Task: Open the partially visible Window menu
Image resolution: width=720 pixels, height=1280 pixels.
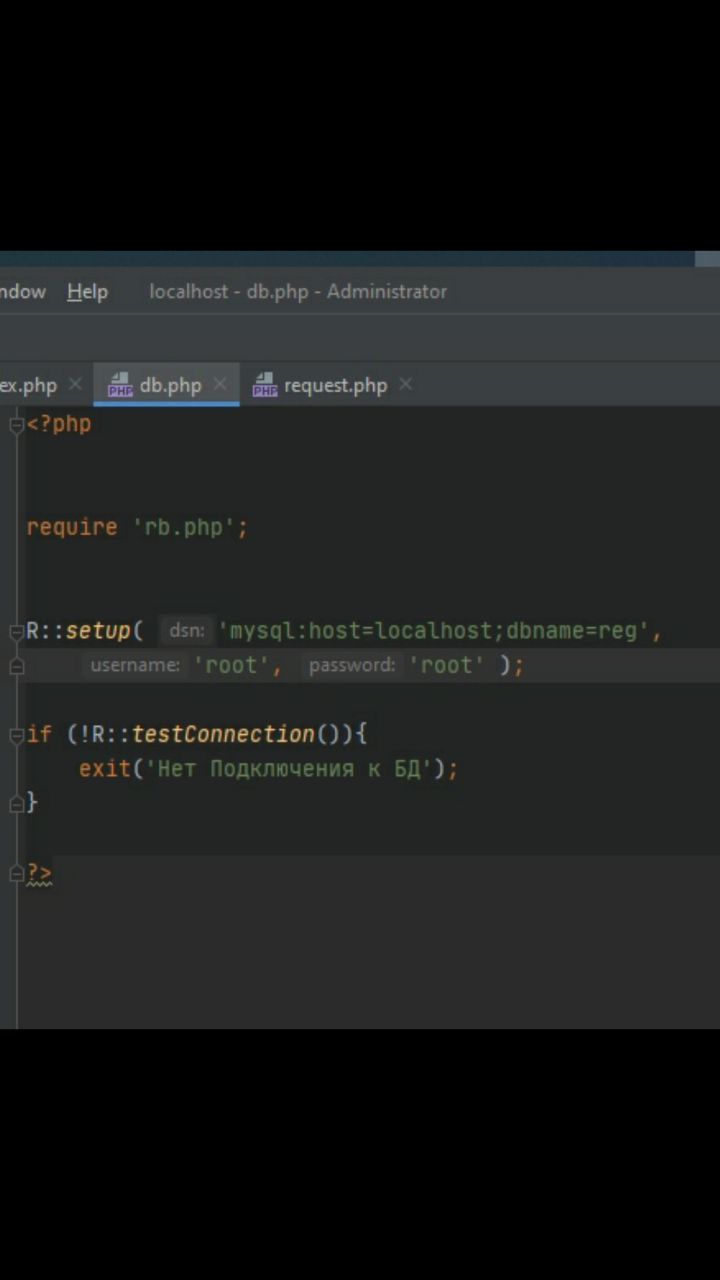Action: coord(22,291)
